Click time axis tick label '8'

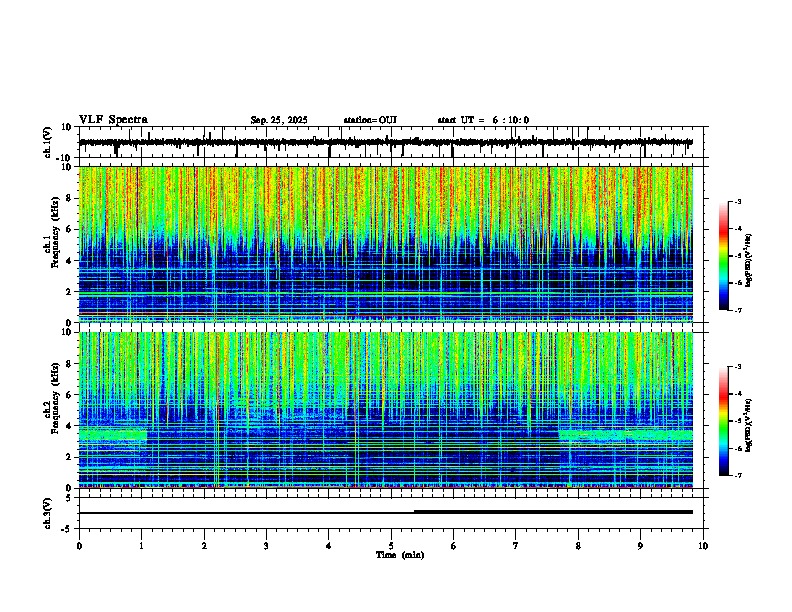(578, 546)
